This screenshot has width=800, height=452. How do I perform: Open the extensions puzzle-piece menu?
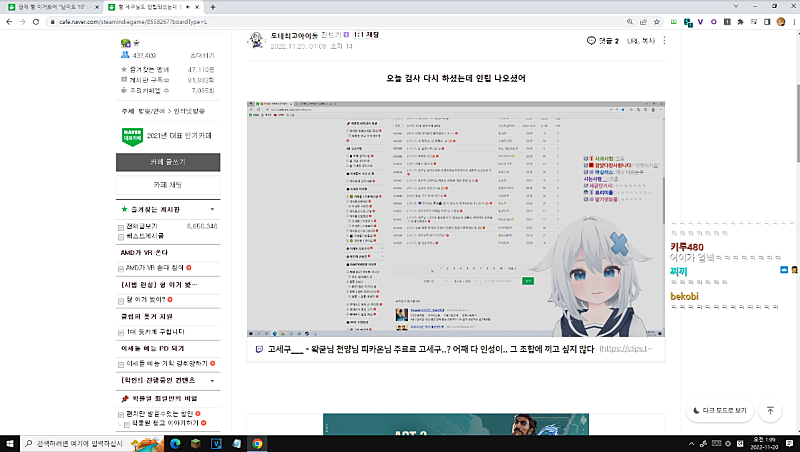click(740, 22)
